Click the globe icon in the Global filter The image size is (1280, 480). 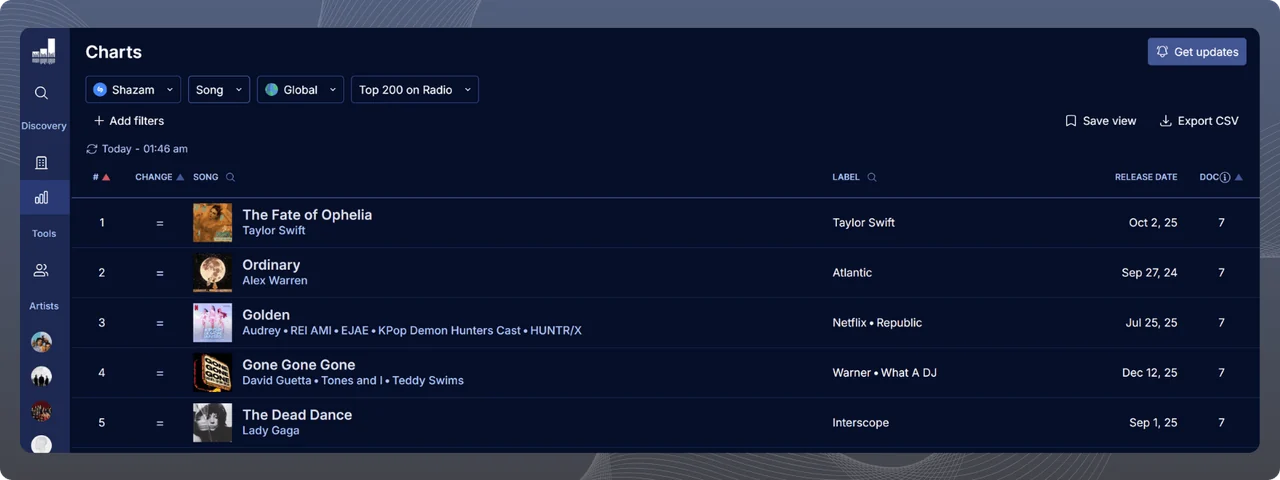click(271, 90)
